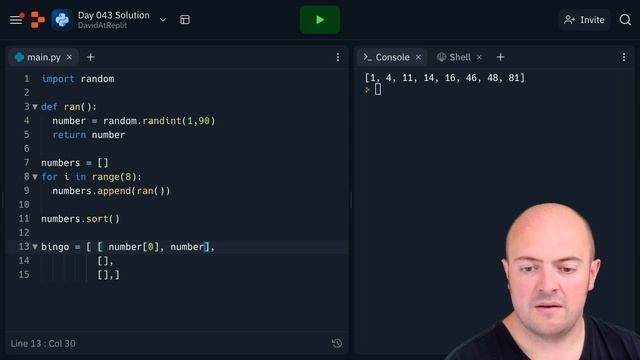Viewport: 640px width, 360px height.
Task: Toggle the layout panel icon
Action: [x=185, y=20]
